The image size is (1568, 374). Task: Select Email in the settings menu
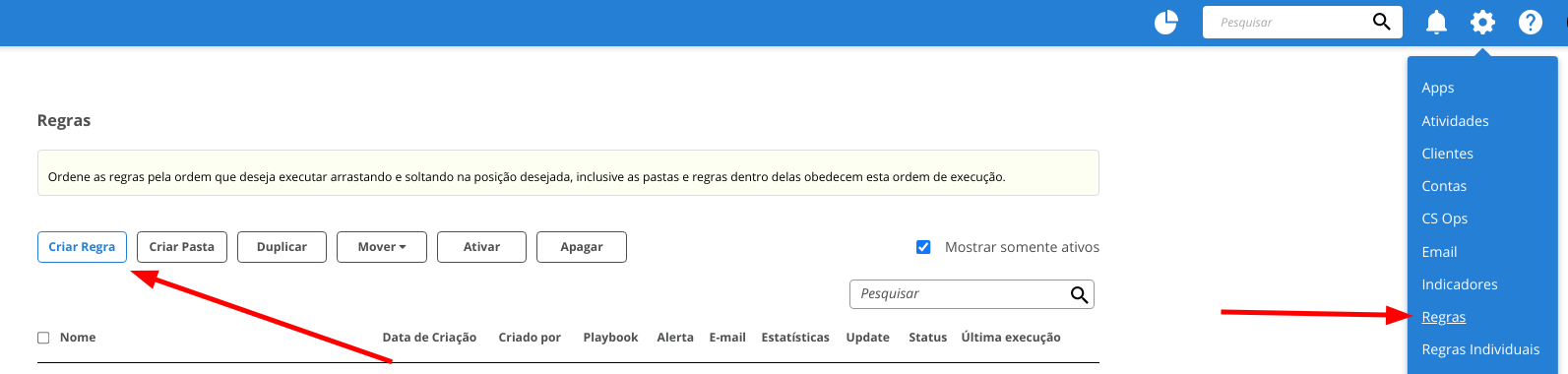[1439, 252]
